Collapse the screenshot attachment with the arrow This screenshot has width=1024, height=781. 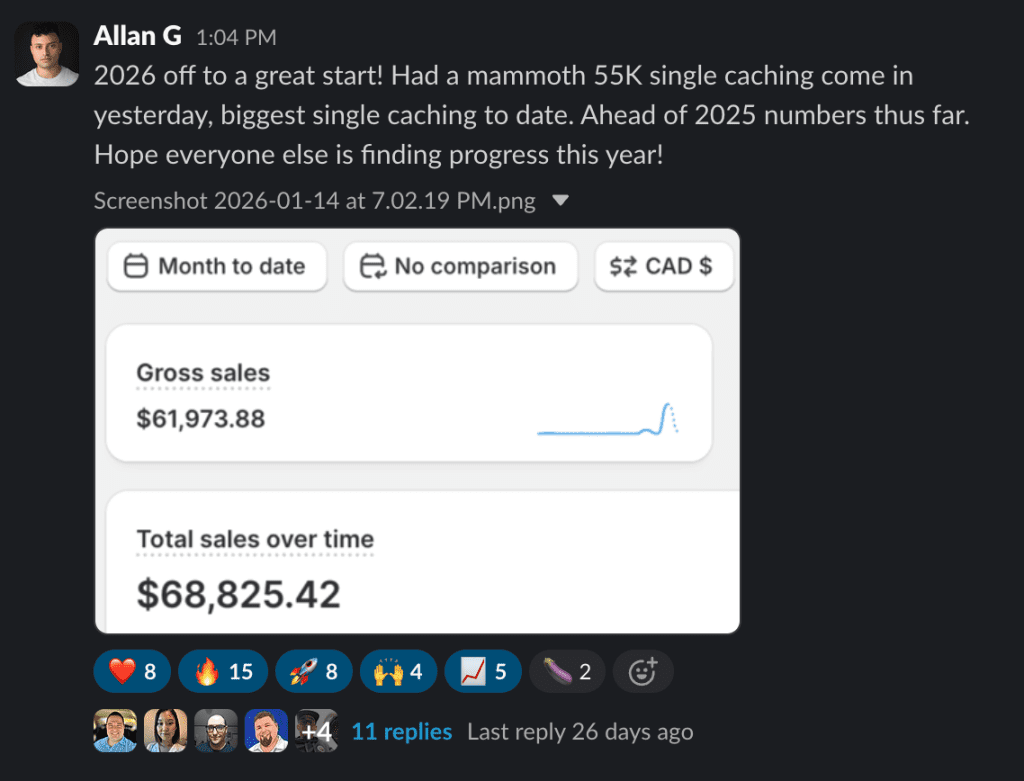click(x=561, y=201)
